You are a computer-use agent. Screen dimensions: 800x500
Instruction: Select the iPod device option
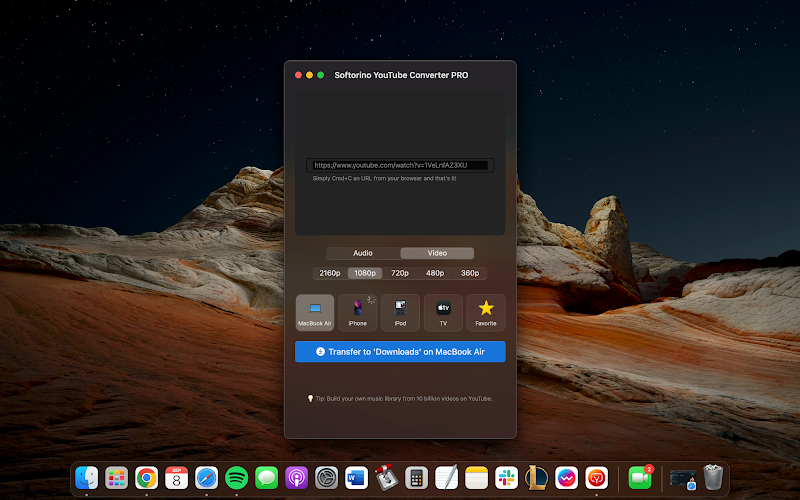pos(400,312)
